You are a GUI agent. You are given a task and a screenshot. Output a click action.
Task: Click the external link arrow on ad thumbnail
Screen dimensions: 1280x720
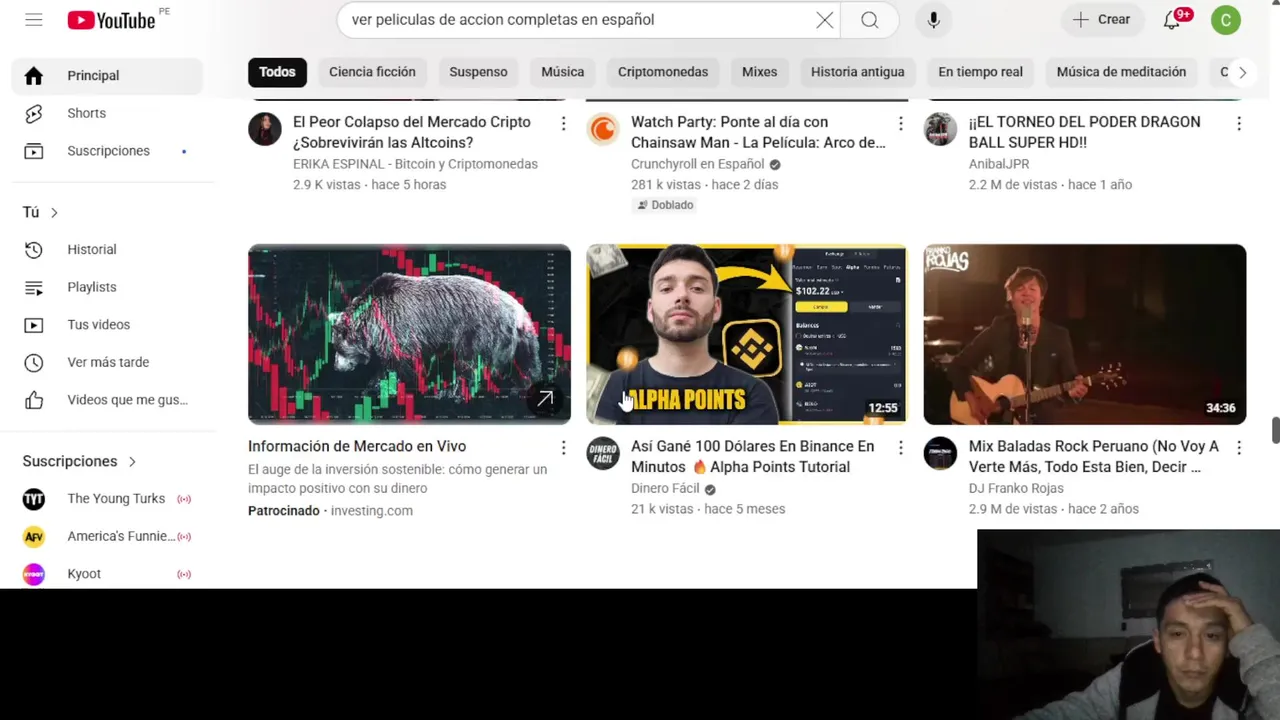tap(545, 399)
